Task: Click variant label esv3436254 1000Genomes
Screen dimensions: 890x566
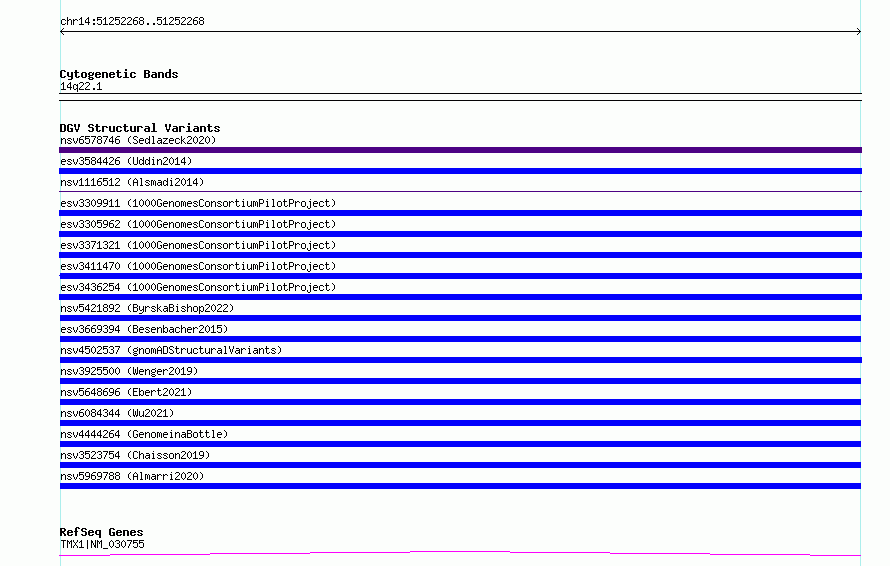Action: pyautogui.click(x=198, y=287)
